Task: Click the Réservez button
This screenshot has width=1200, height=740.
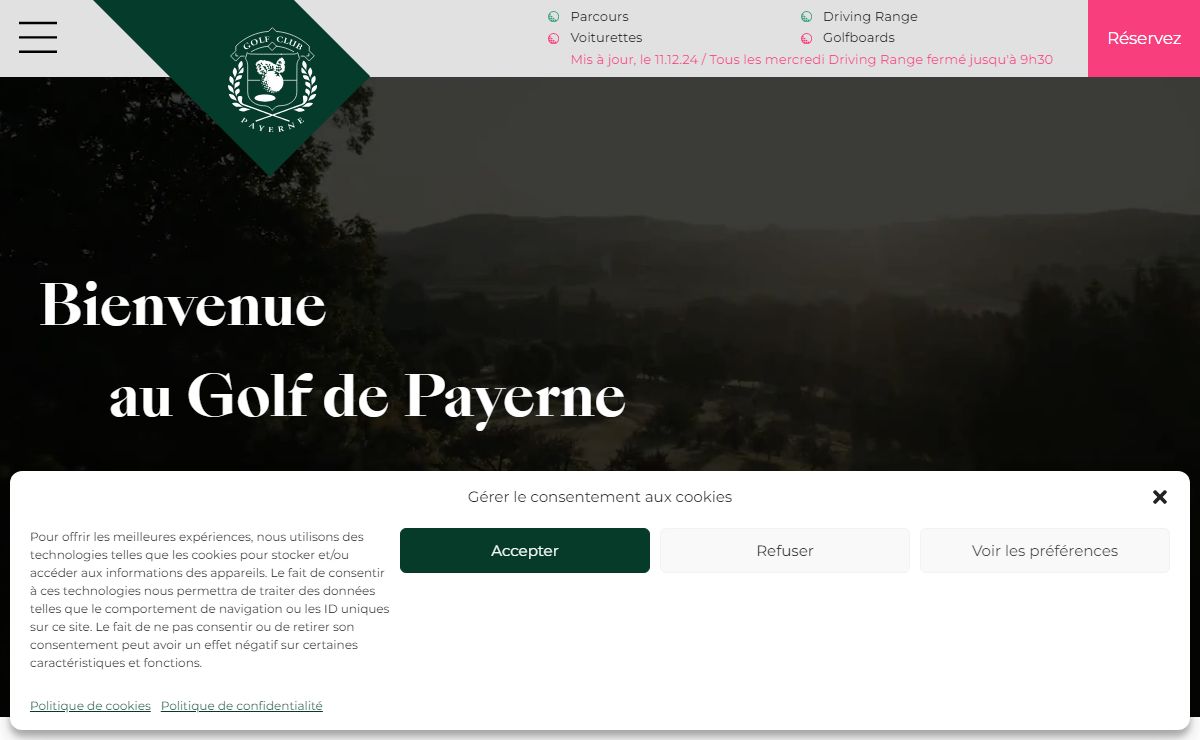Action: [1144, 38]
